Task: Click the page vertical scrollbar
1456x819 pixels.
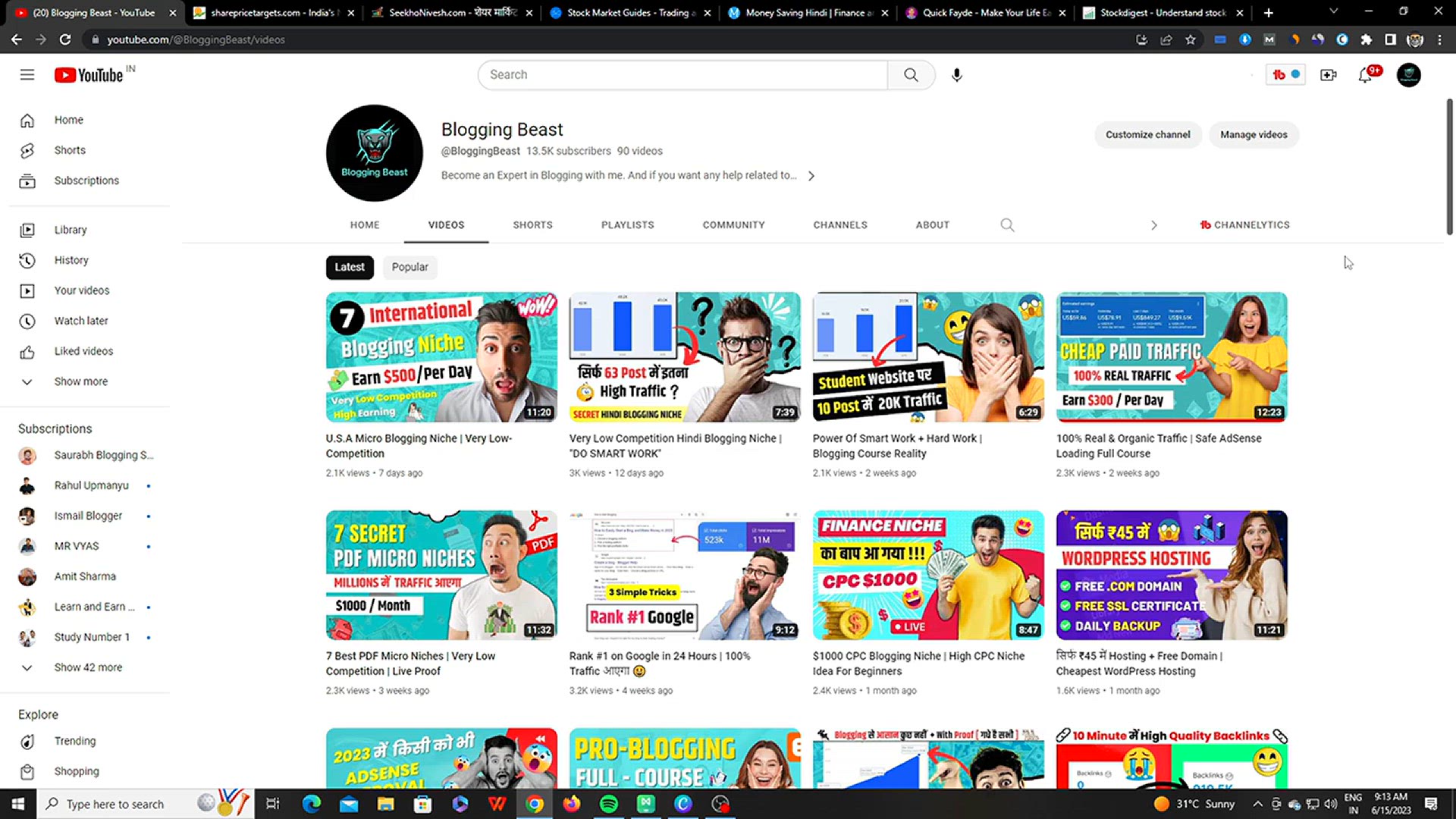Action: (x=1449, y=167)
